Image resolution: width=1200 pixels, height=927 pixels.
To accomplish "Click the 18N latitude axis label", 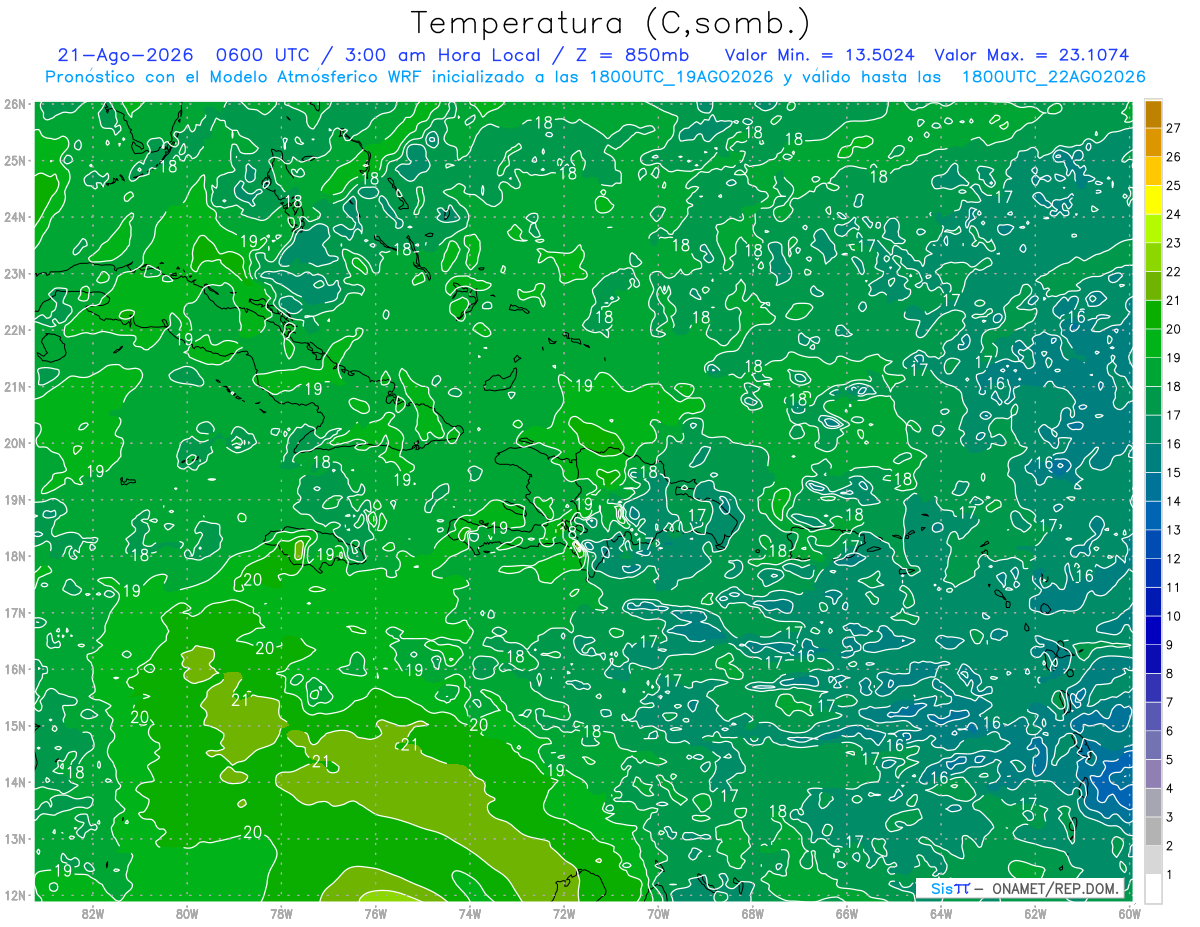I will pos(15,556).
